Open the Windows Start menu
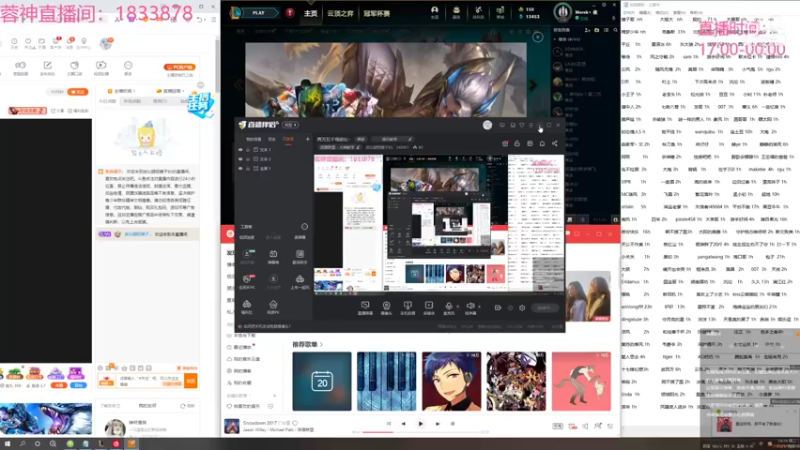Viewport: 800px width, 450px height. point(8,444)
